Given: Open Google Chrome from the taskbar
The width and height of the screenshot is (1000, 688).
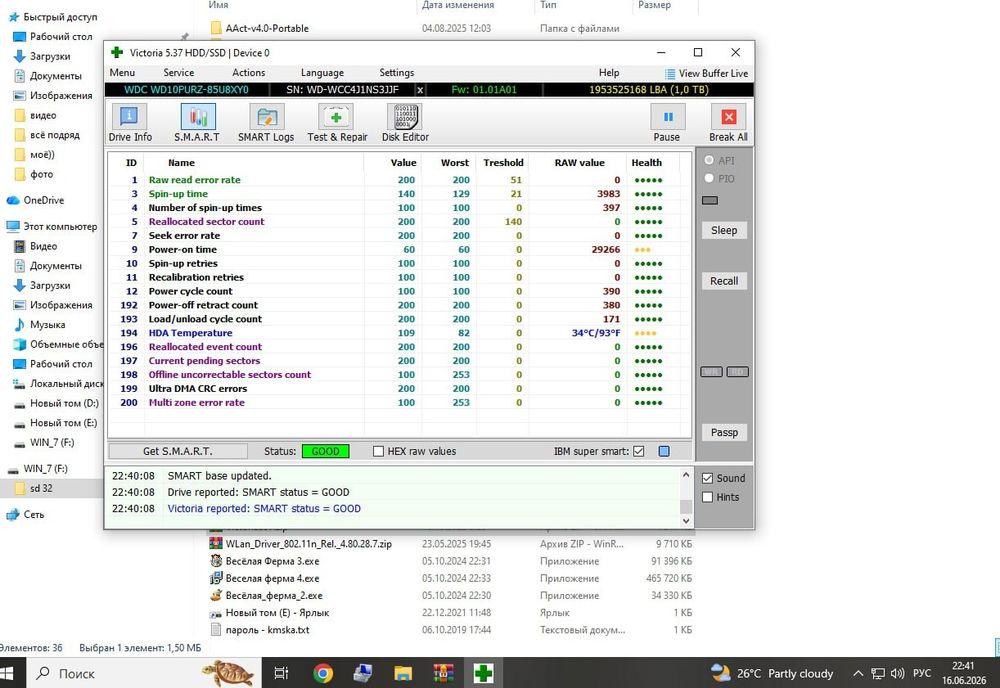Looking at the screenshot, I should pos(323,673).
